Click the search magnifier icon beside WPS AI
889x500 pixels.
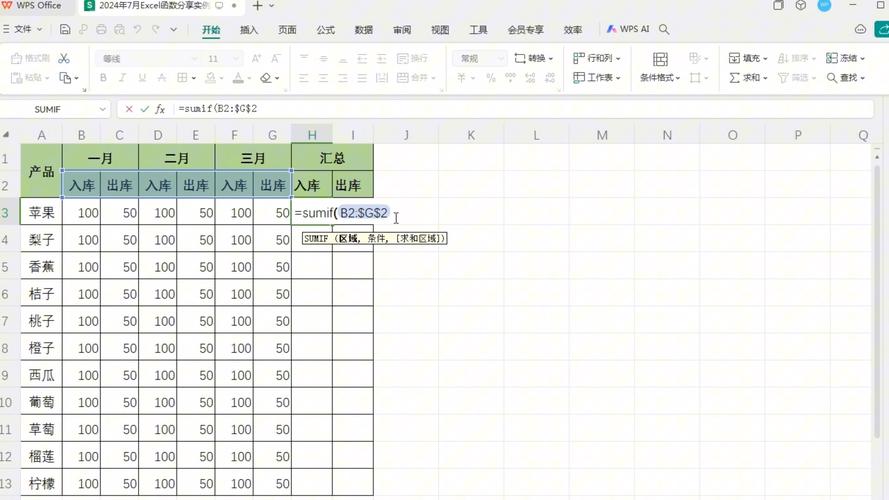click(664, 29)
